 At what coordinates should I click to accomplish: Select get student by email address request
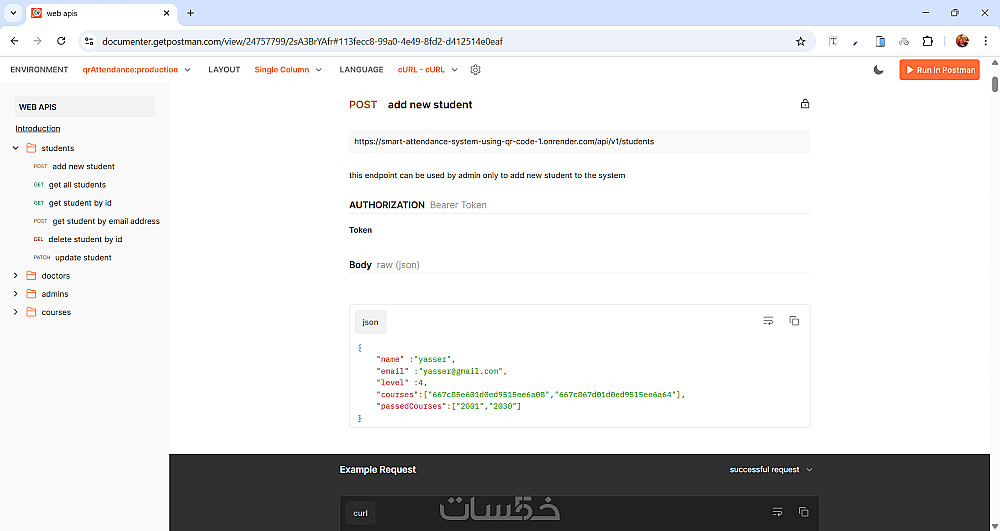point(106,221)
